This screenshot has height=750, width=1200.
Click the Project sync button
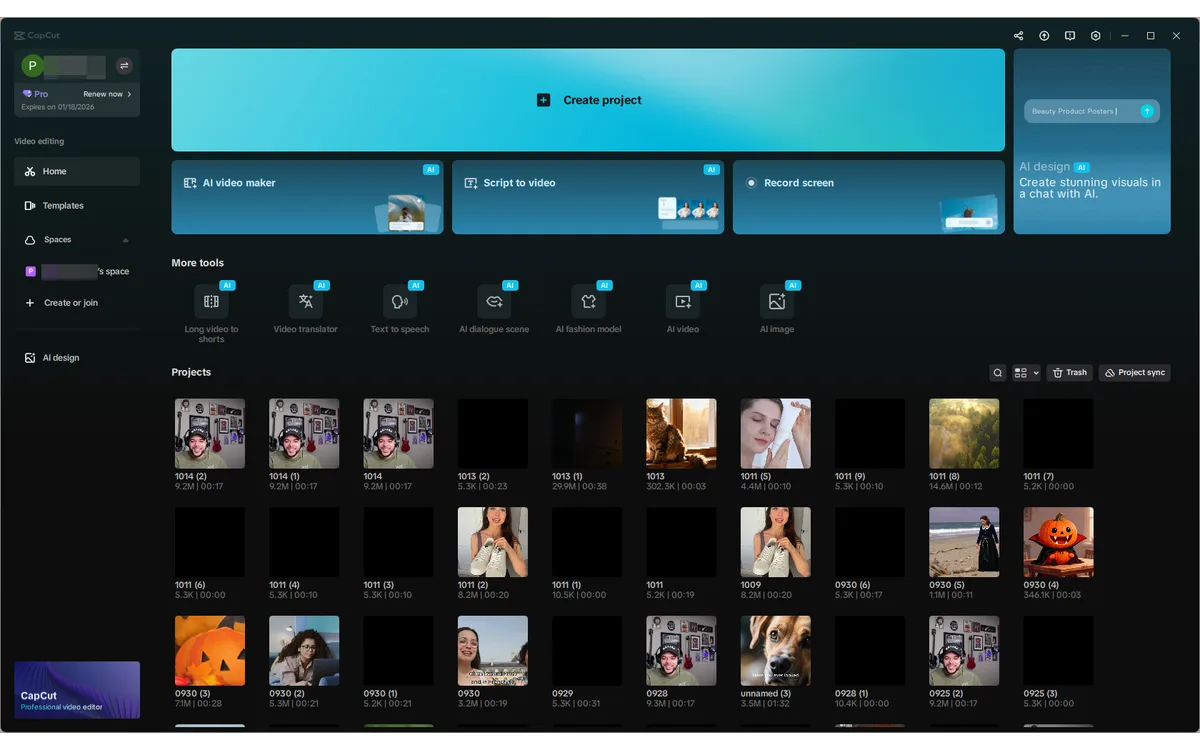1135,373
